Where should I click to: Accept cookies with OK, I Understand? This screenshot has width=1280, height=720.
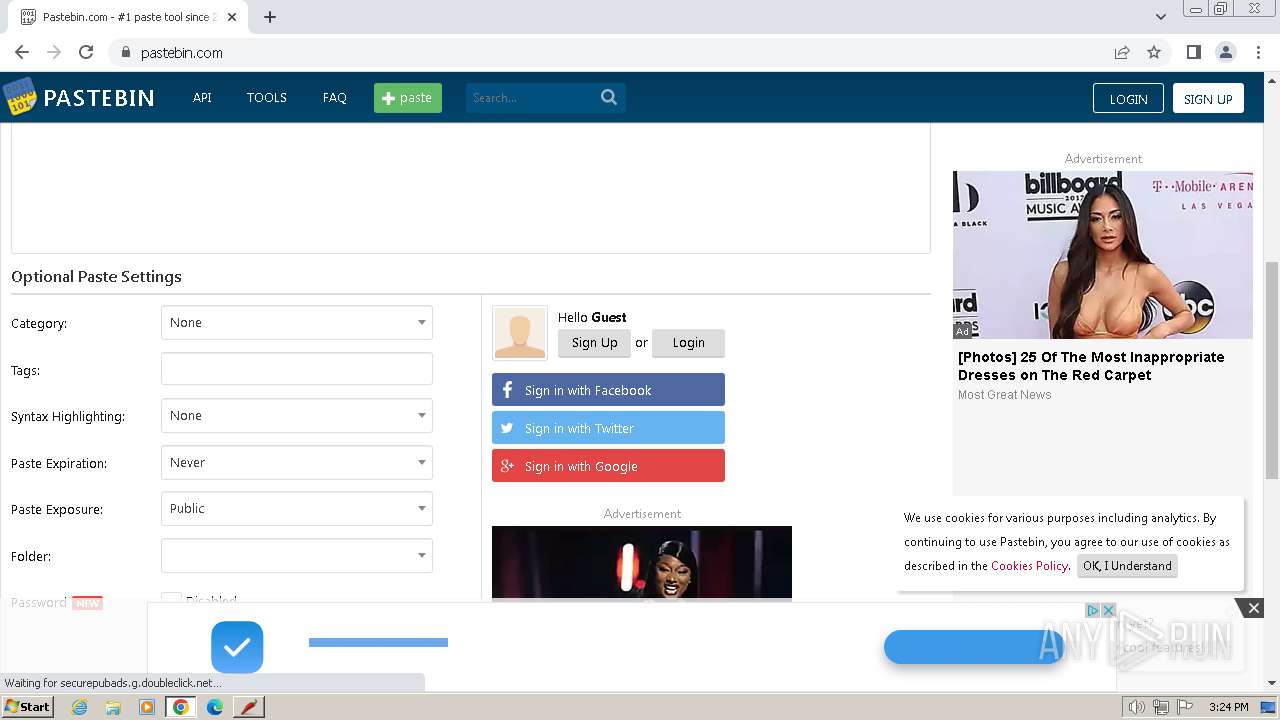tap(1127, 566)
